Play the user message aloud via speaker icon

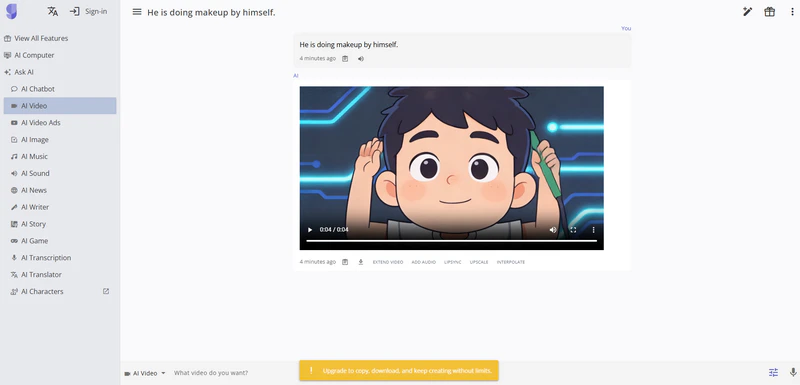(x=361, y=59)
